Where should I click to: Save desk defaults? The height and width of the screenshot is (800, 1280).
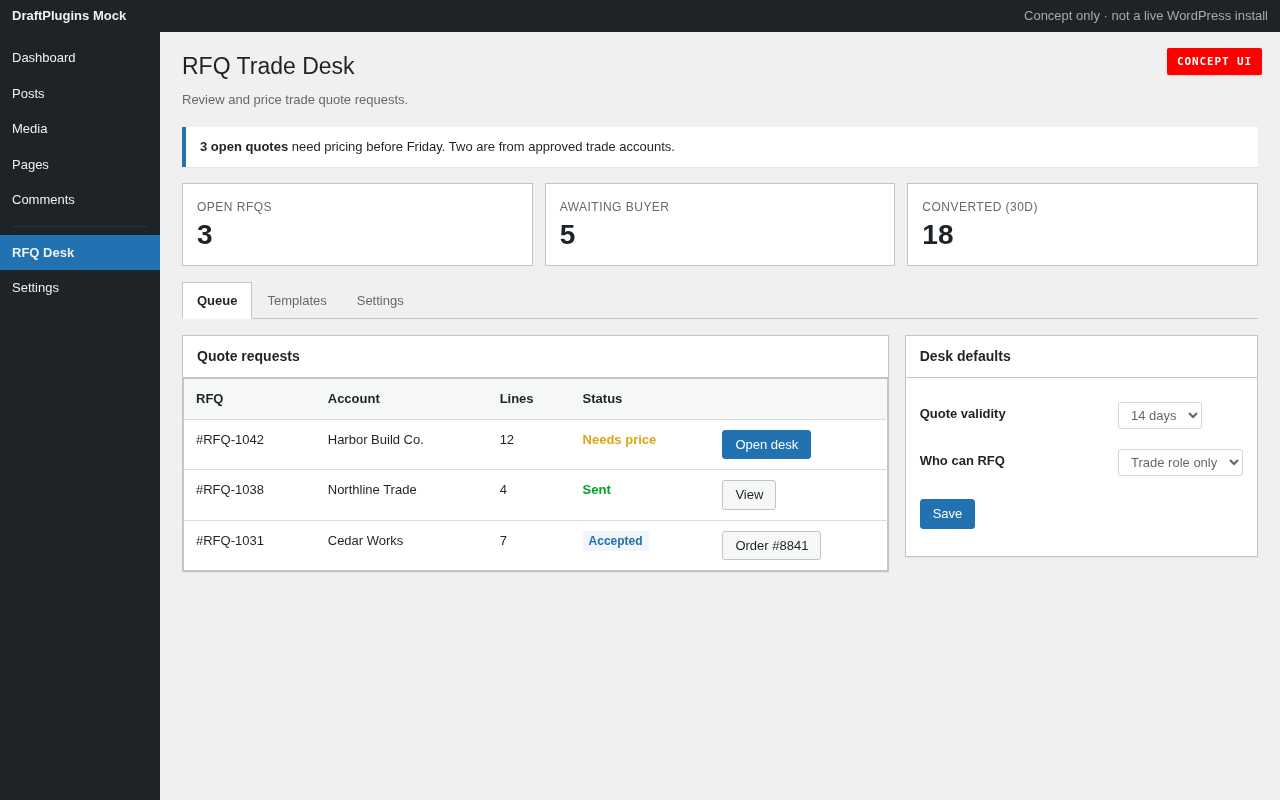(x=947, y=514)
